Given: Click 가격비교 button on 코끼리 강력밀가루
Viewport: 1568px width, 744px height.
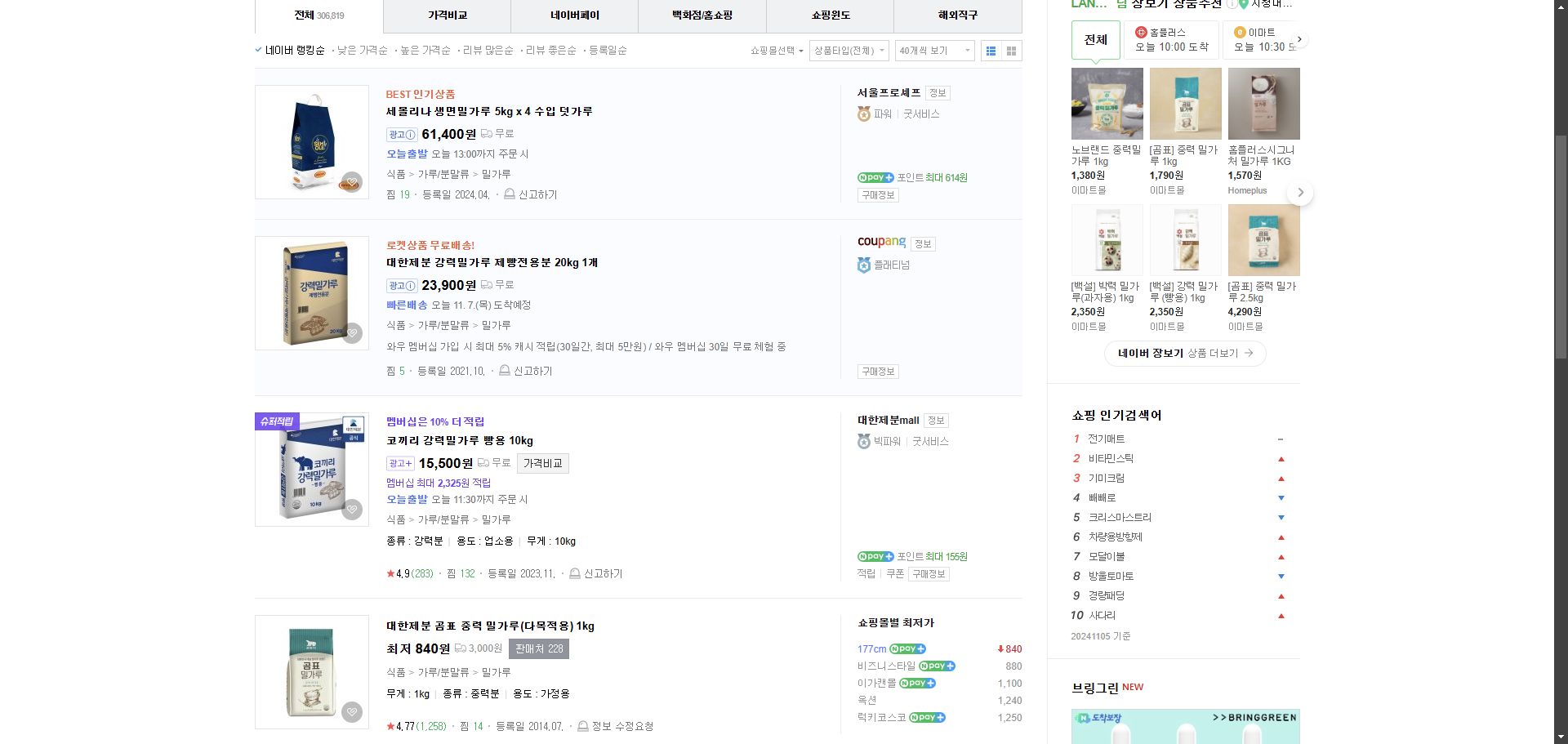Looking at the screenshot, I should point(543,463).
